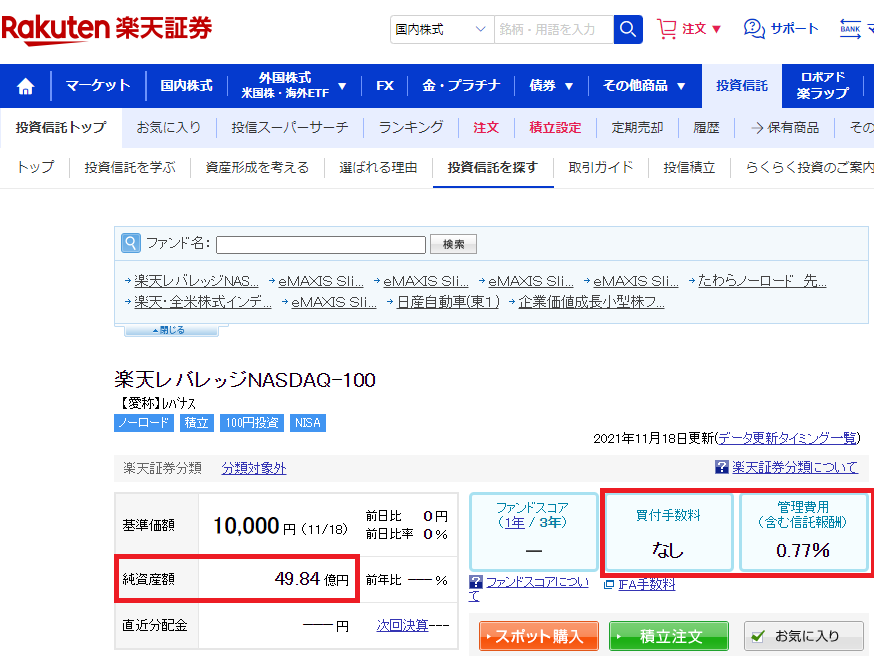Image resolution: width=874 pixels, height=656 pixels.
Task: Open 資産形成を考える
Action: [x=257, y=167]
